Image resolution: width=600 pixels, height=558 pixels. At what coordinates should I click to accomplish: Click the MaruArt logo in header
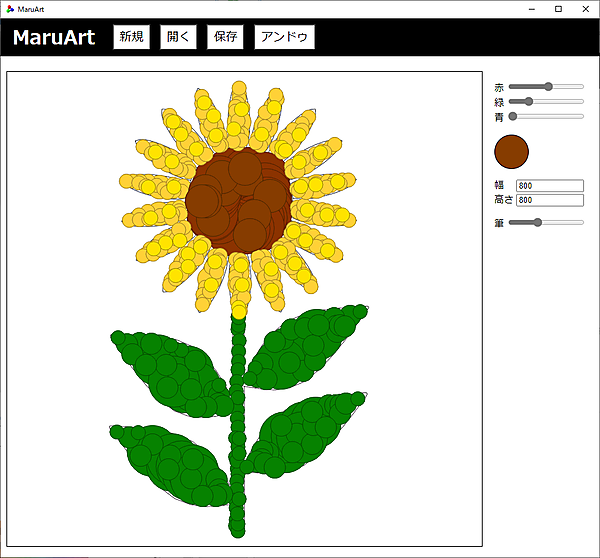pos(54,38)
